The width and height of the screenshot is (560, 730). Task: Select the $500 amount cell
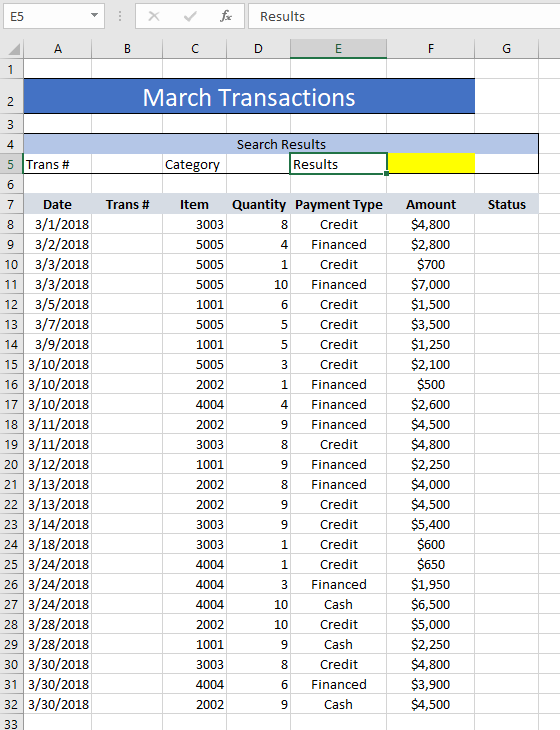(x=431, y=385)
